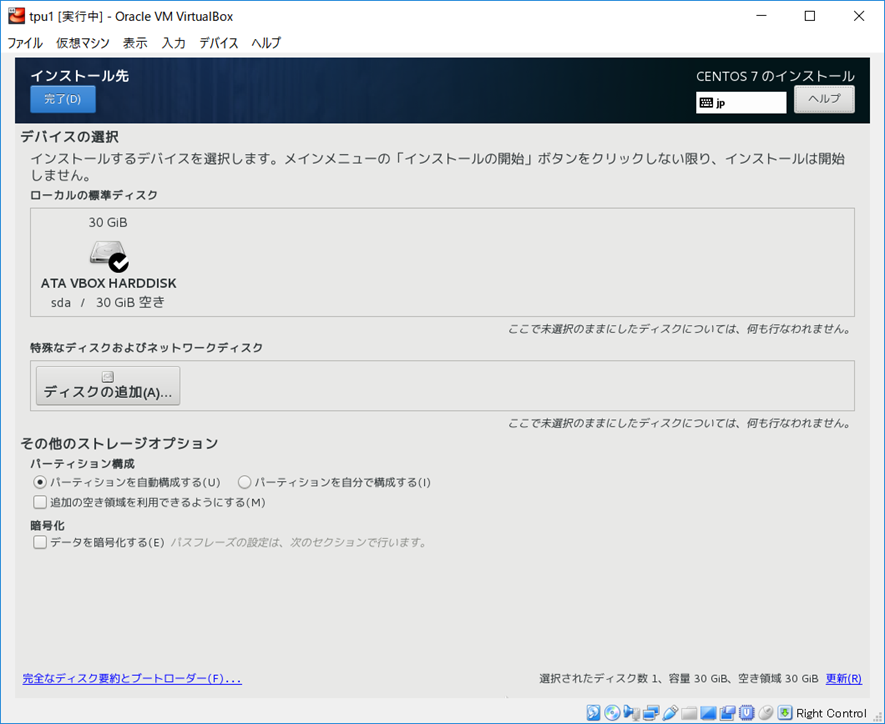Check 追加の空き領域を利用できるようにする
The image size is (885, 724).
[x=39, y=502]
